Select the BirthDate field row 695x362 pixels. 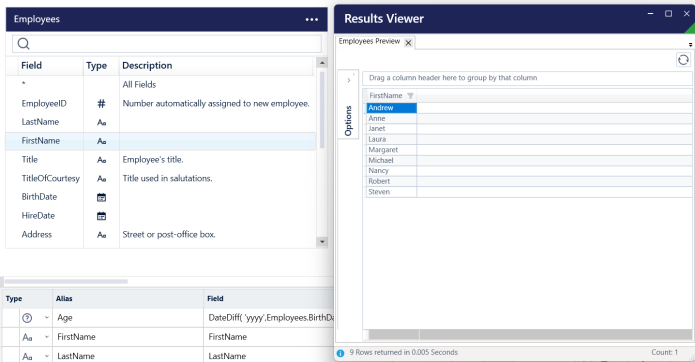tap(160, 197)
